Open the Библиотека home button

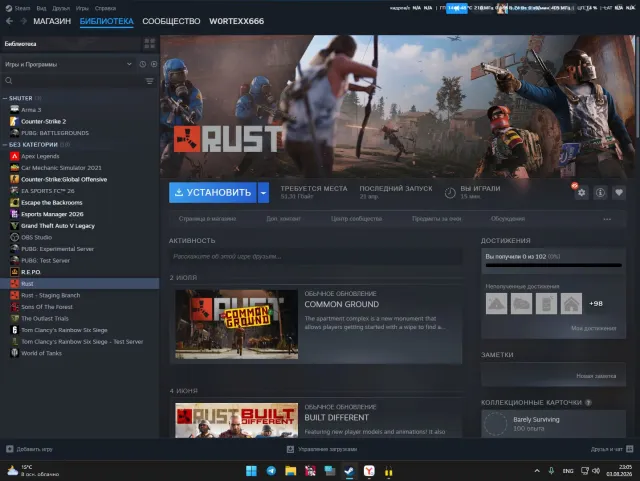coord(71,44)
